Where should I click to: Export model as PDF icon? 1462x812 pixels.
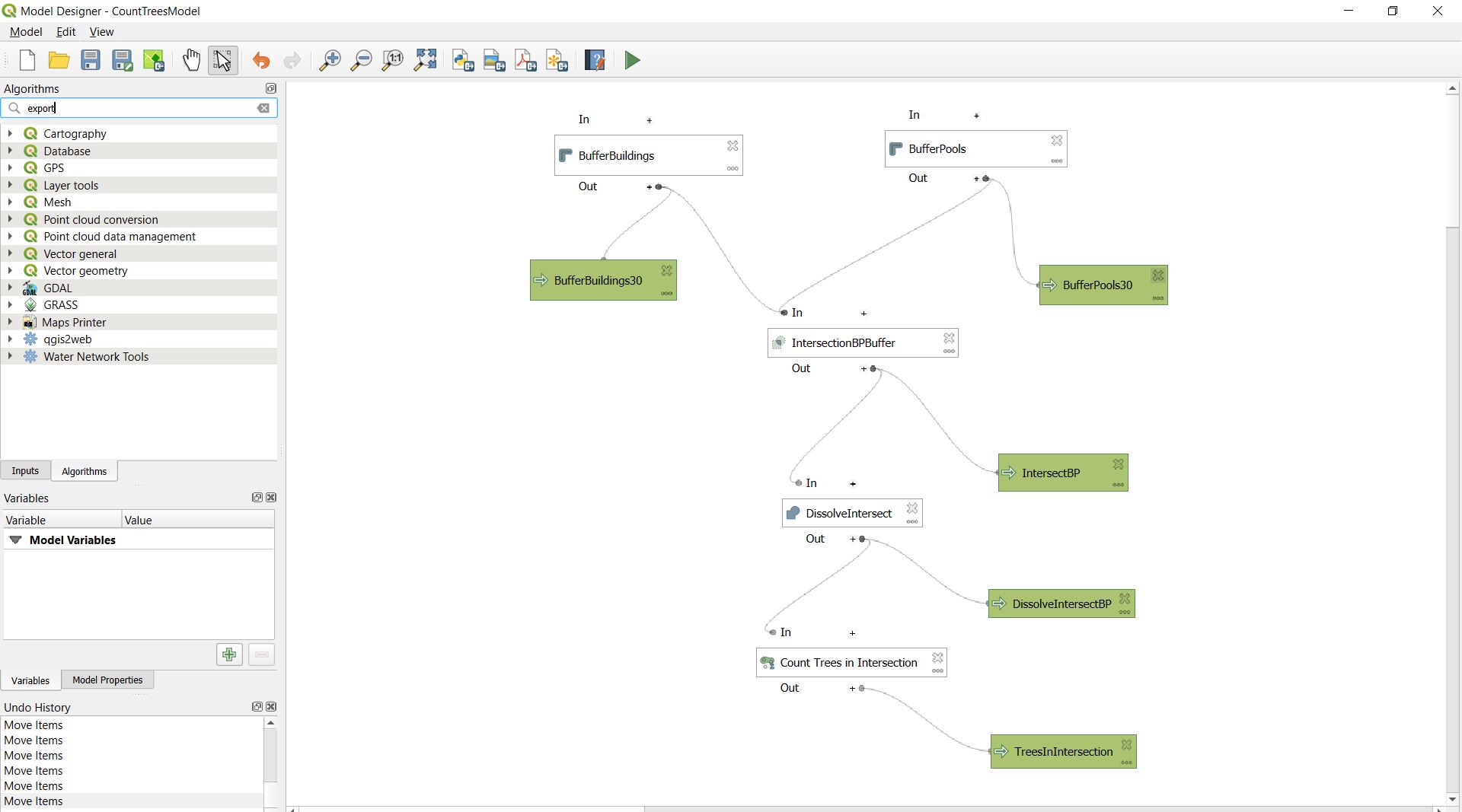525,60
